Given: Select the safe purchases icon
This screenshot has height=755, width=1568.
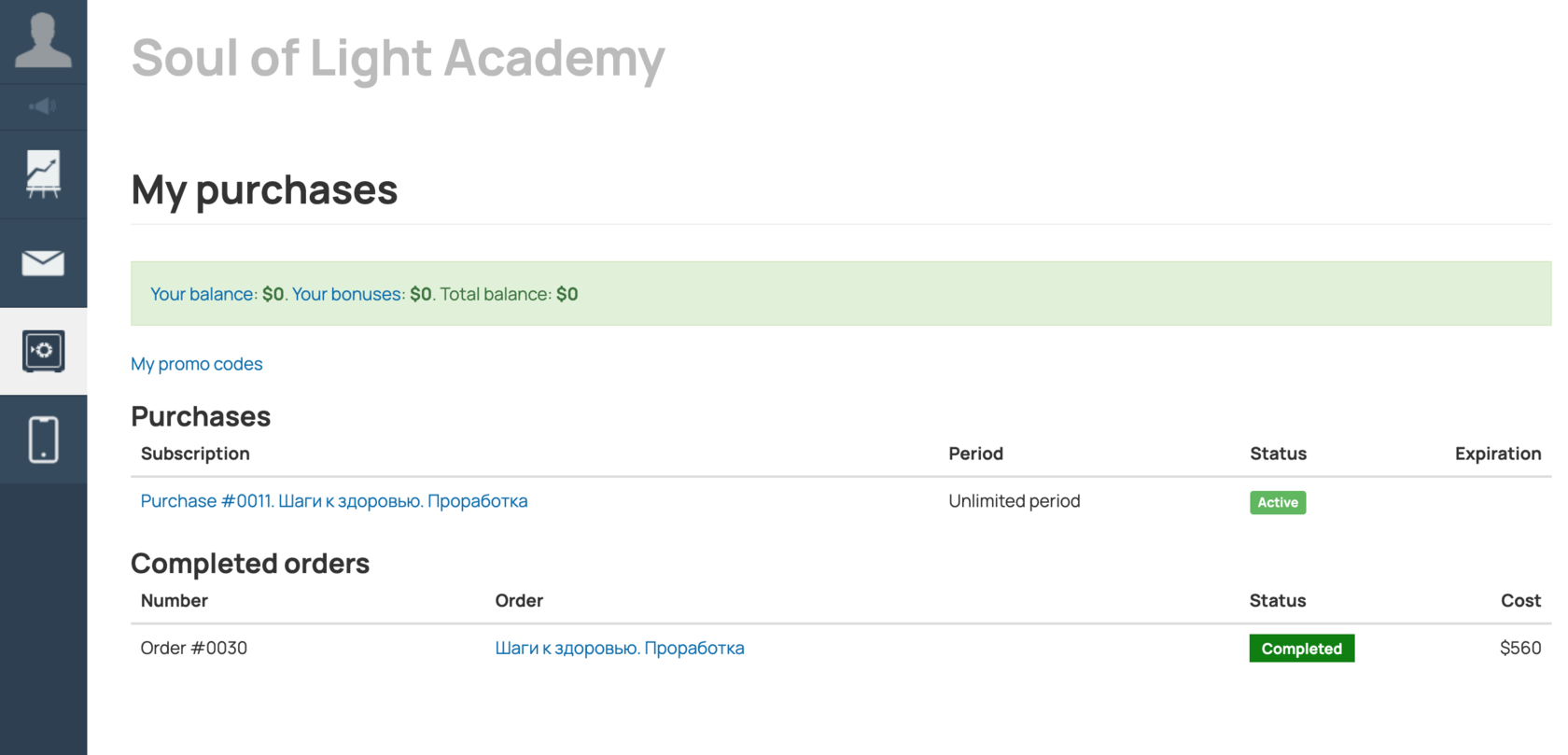Looking at the screenshot, I should point(43,351).
